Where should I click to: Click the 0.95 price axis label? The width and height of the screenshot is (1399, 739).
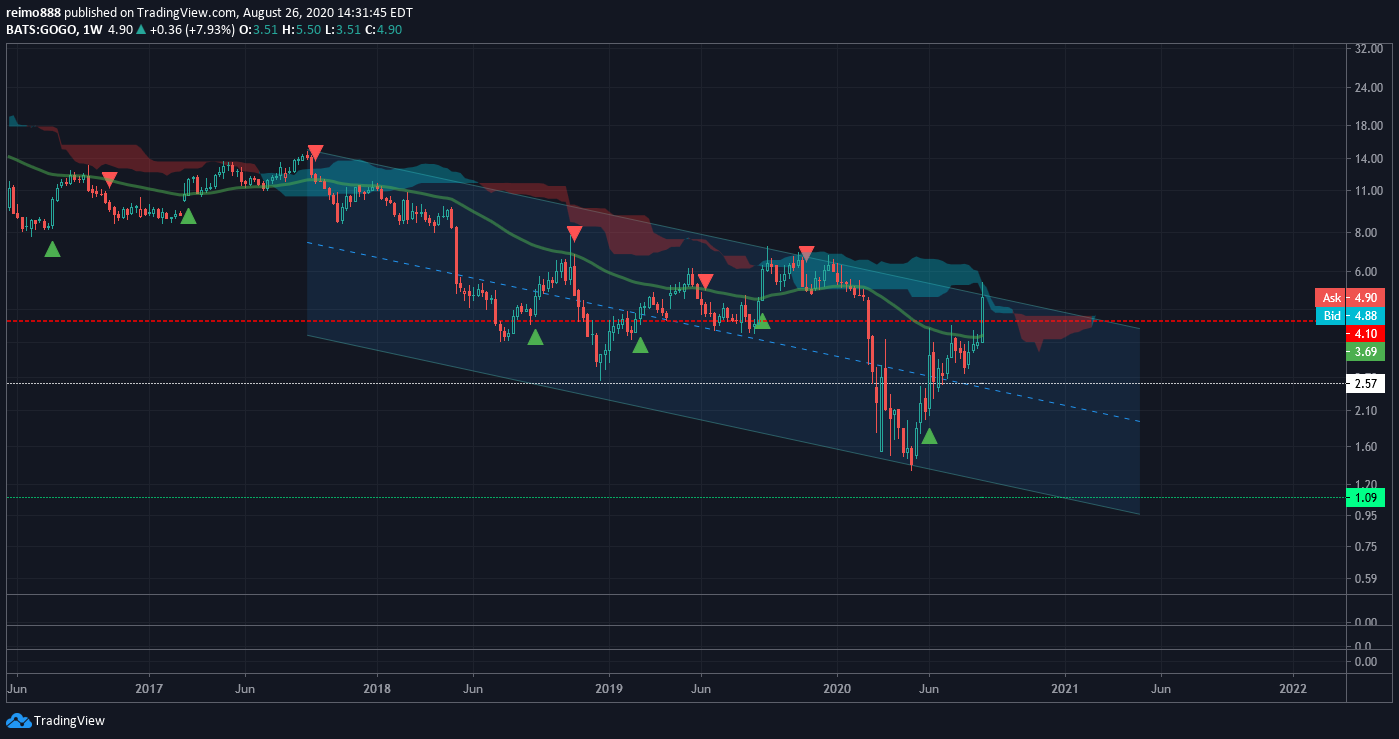coord(1368,515)
